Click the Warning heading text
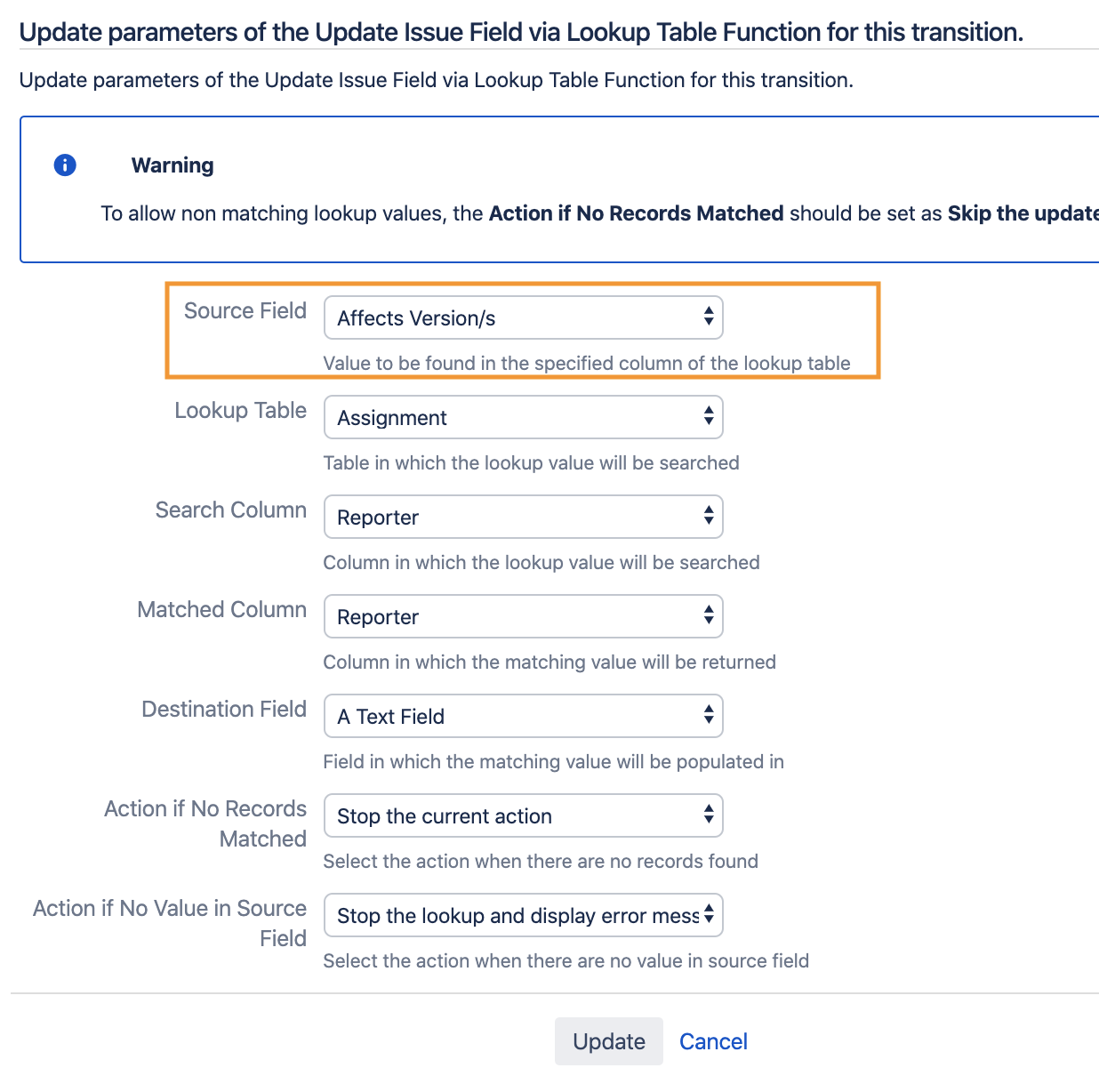 tap(172, 165)
